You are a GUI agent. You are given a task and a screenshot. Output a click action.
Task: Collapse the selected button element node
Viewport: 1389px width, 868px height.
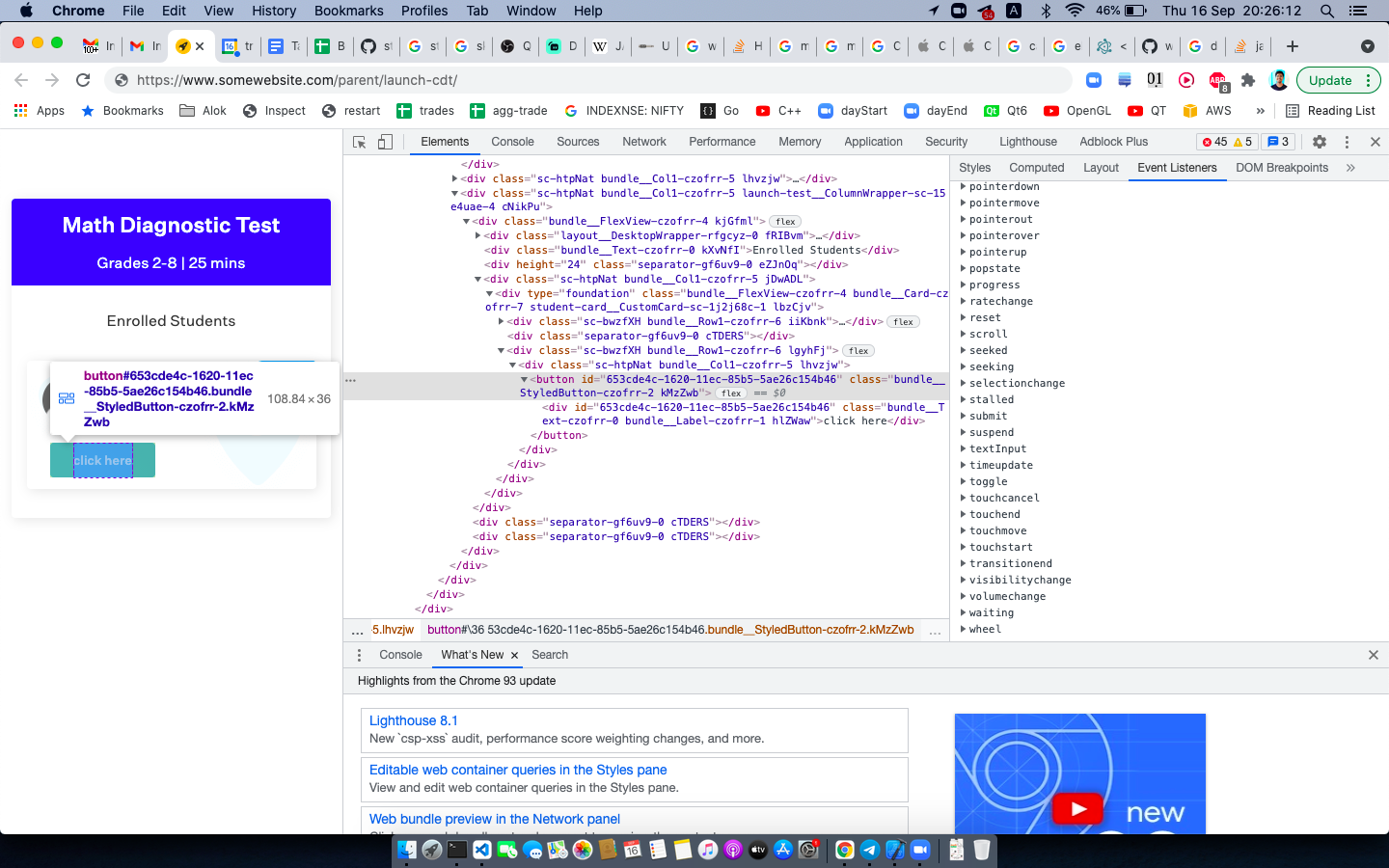pyautogui.click(x=524, y=380)
